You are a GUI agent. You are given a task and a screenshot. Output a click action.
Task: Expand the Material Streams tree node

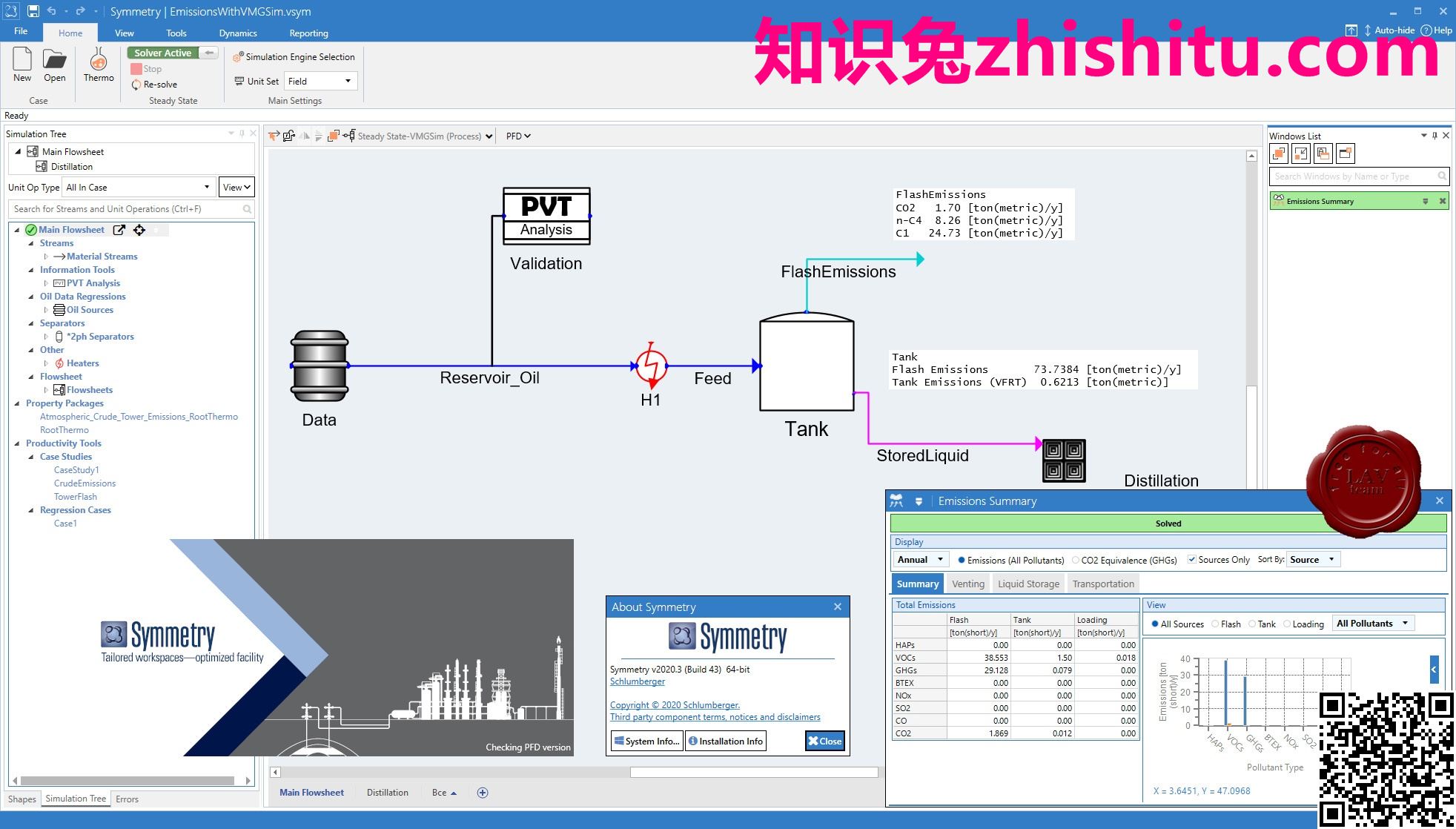click(x=46, y=257)
